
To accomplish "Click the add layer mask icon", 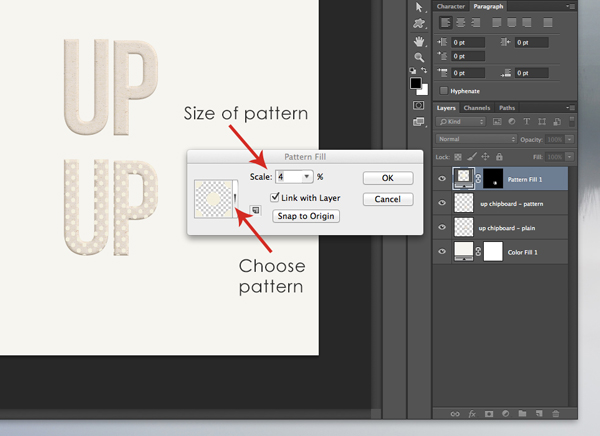I will click(489, 412).
